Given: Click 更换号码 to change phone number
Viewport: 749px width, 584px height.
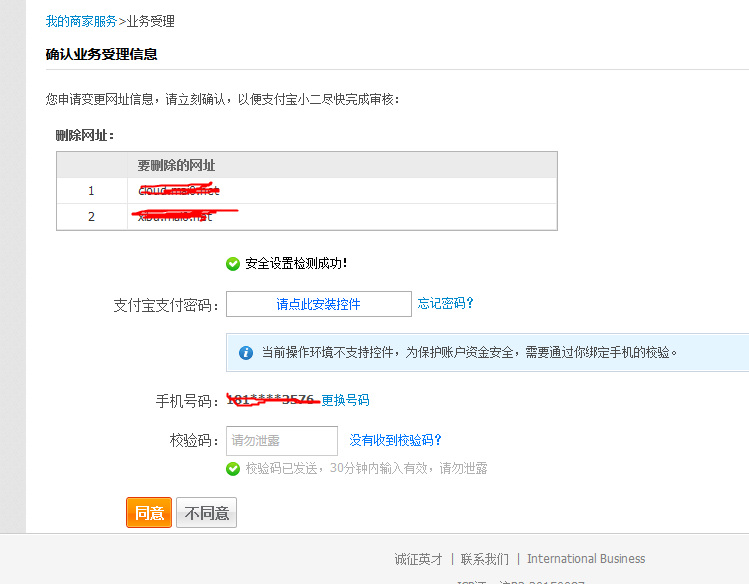Looking at the screenshot, I should pyautogui.click(x=345, y=400).
